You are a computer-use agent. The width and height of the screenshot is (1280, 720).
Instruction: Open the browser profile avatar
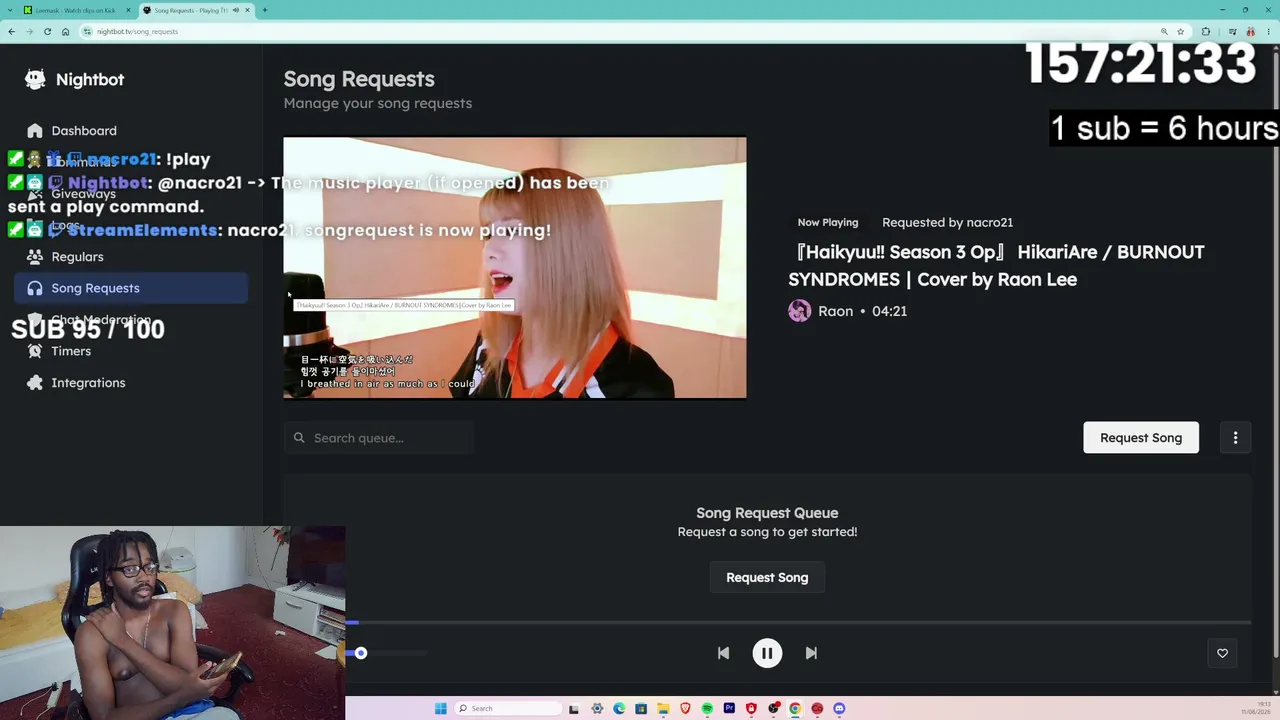[x=1250, y=31]
